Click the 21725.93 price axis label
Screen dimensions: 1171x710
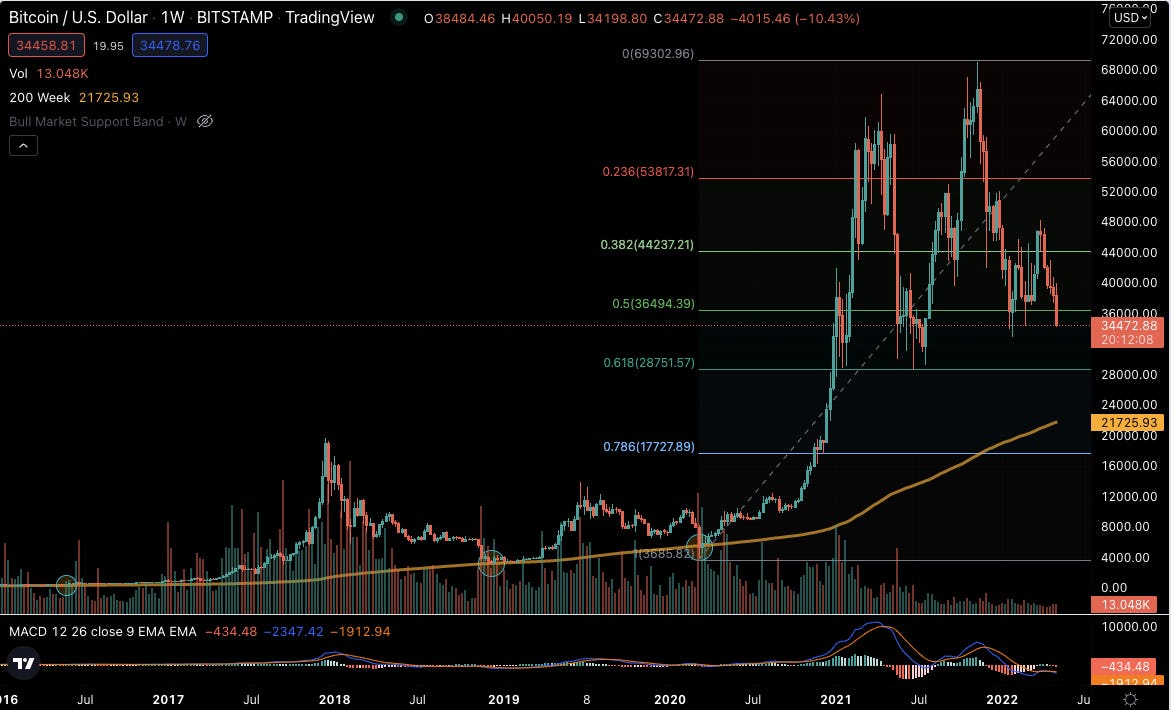pos(1128,423)
